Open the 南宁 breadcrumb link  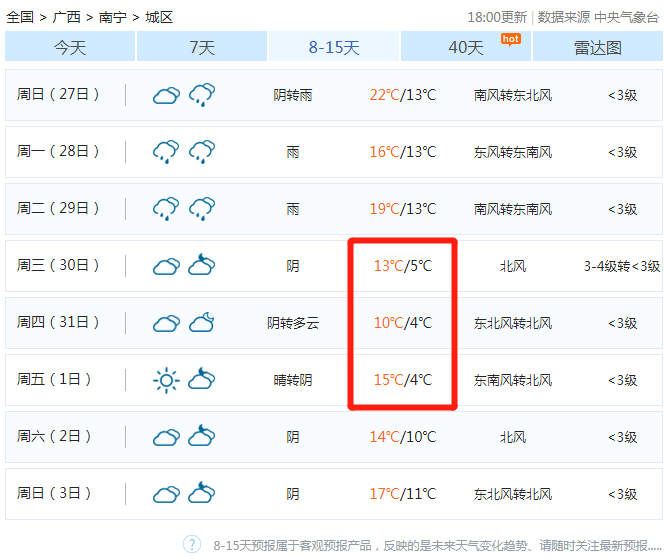tap(113, 17)
